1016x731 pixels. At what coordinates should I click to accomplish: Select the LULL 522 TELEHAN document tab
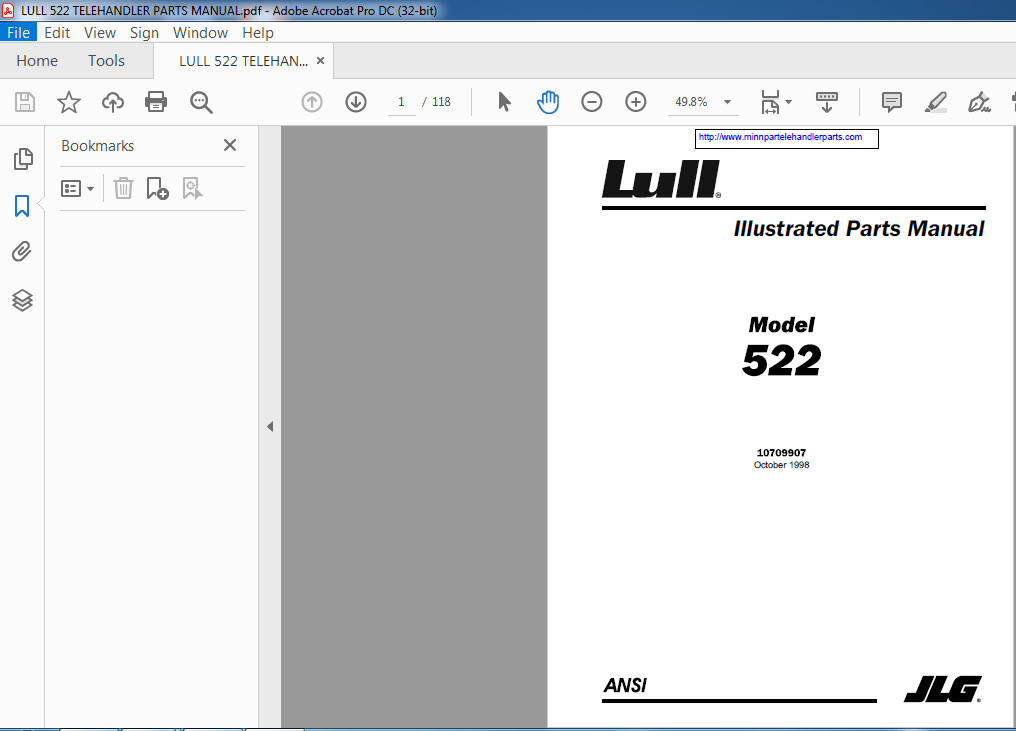[x=243, y=61]
